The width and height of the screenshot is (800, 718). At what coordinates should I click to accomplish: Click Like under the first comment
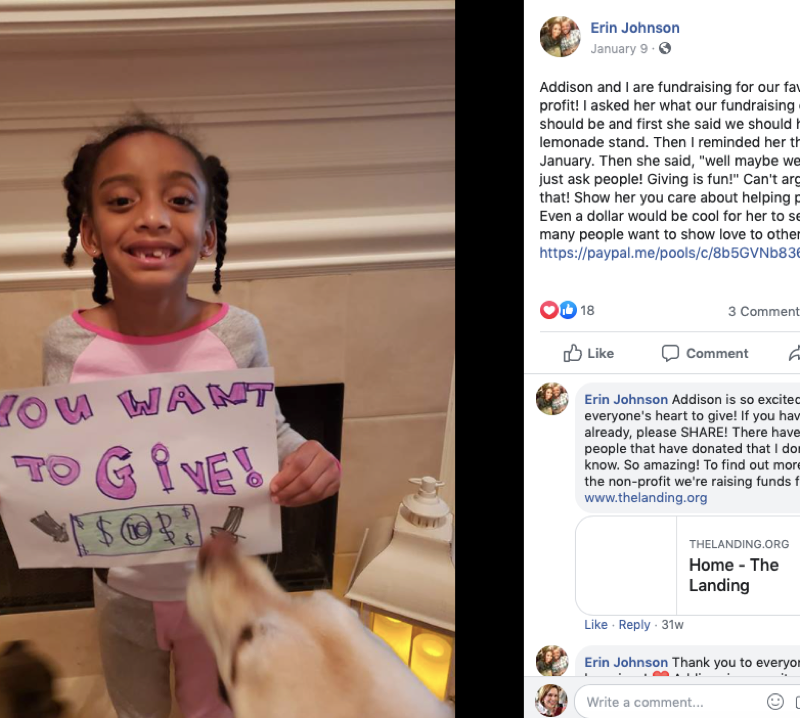click(x=596, y=625)
